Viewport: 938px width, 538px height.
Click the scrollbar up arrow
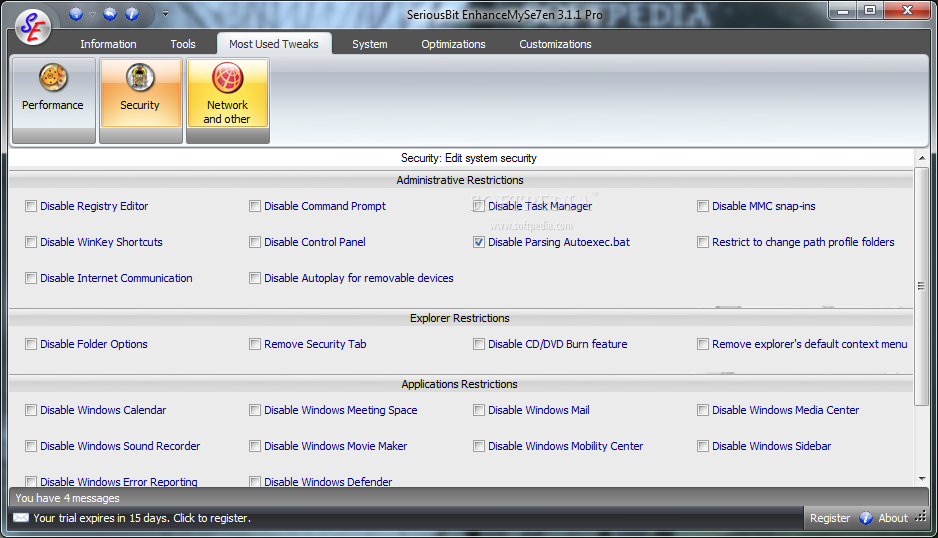click(922, 158)
